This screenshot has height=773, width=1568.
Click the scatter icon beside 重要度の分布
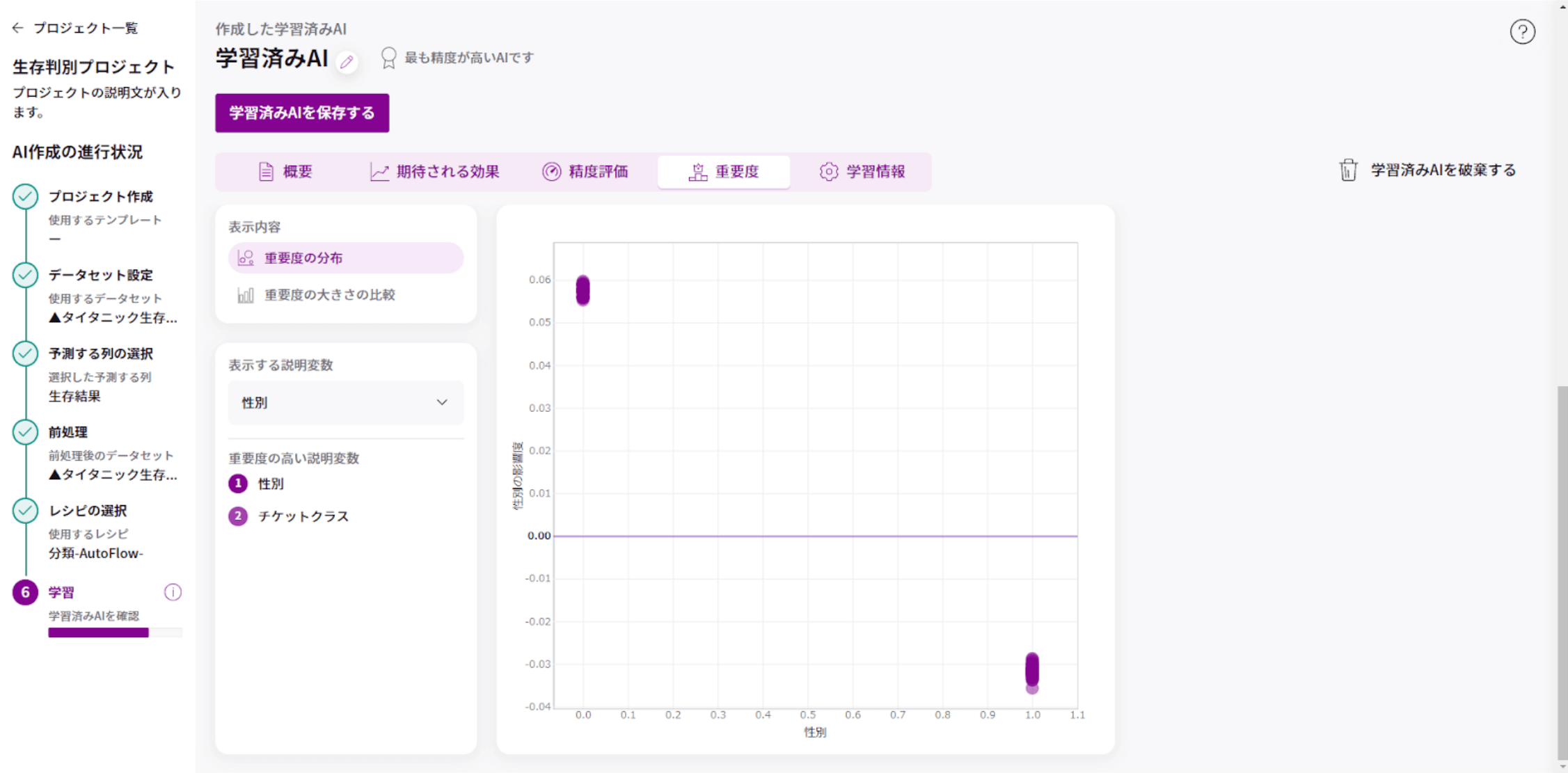pyautogui.click(x=246, y=258)
